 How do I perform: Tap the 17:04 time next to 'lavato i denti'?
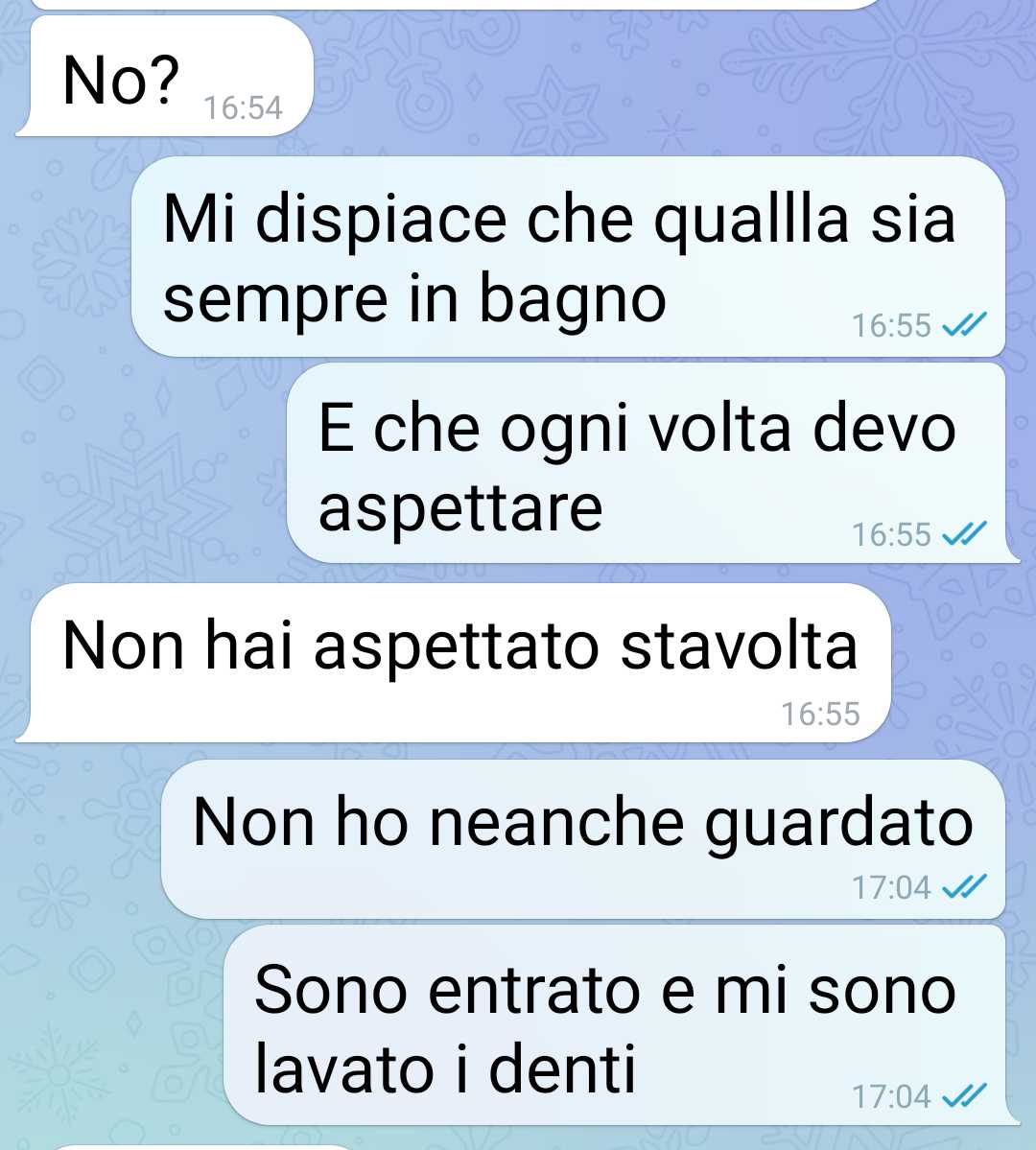(891, 1096)
